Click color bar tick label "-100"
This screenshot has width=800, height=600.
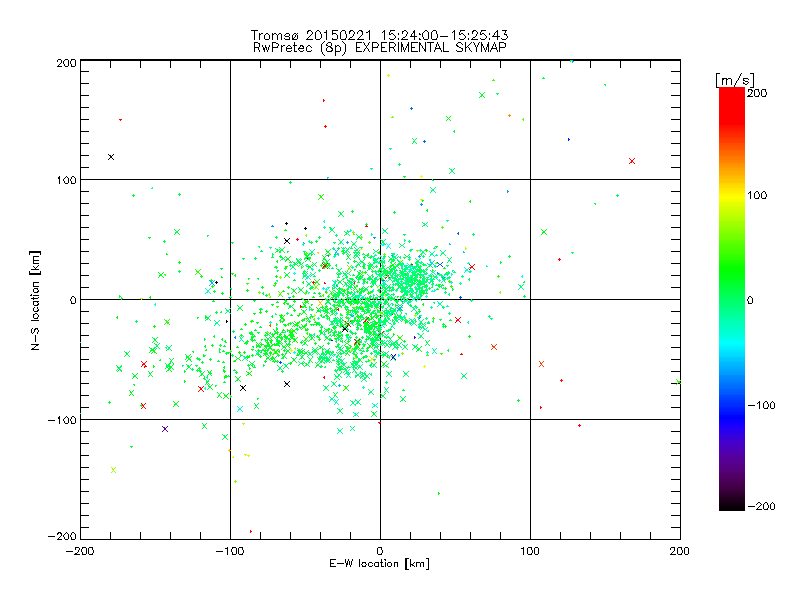click(761, 405)
